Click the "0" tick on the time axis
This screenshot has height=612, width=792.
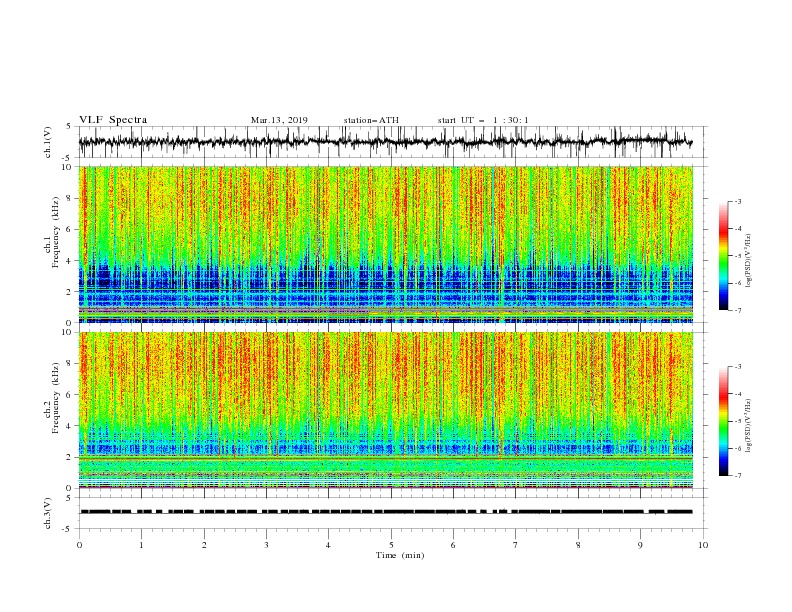(x=79, y=545)
